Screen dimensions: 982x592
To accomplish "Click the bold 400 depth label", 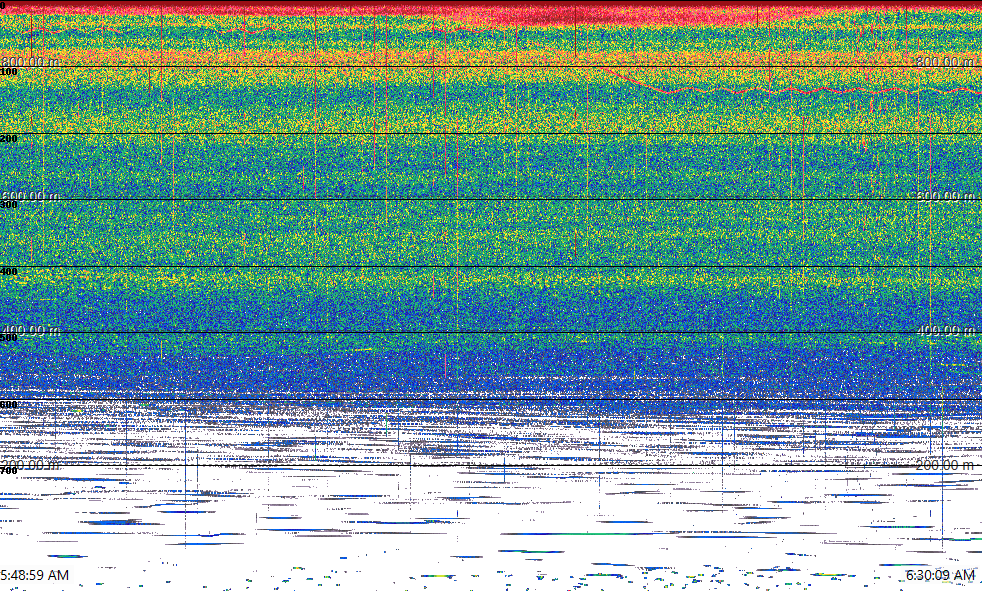I will point(9,271).
